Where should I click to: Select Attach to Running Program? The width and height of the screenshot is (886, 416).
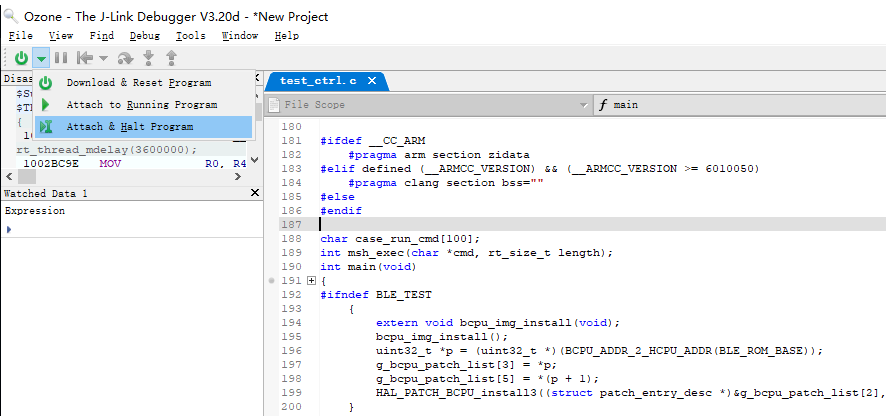click(141, 105)
